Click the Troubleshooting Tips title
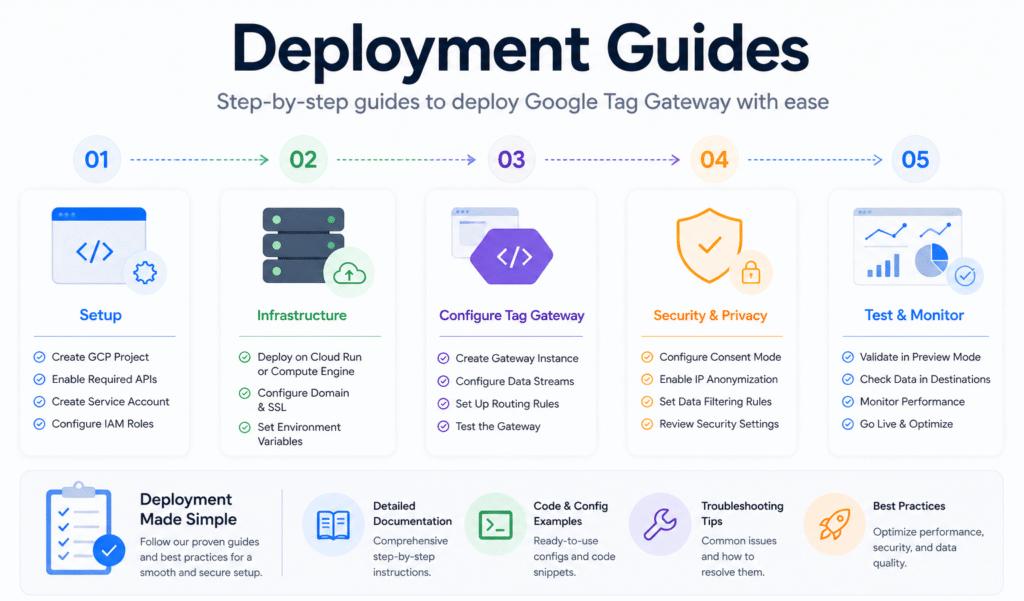Screen dimensions: 1024x601 [743, 513]
